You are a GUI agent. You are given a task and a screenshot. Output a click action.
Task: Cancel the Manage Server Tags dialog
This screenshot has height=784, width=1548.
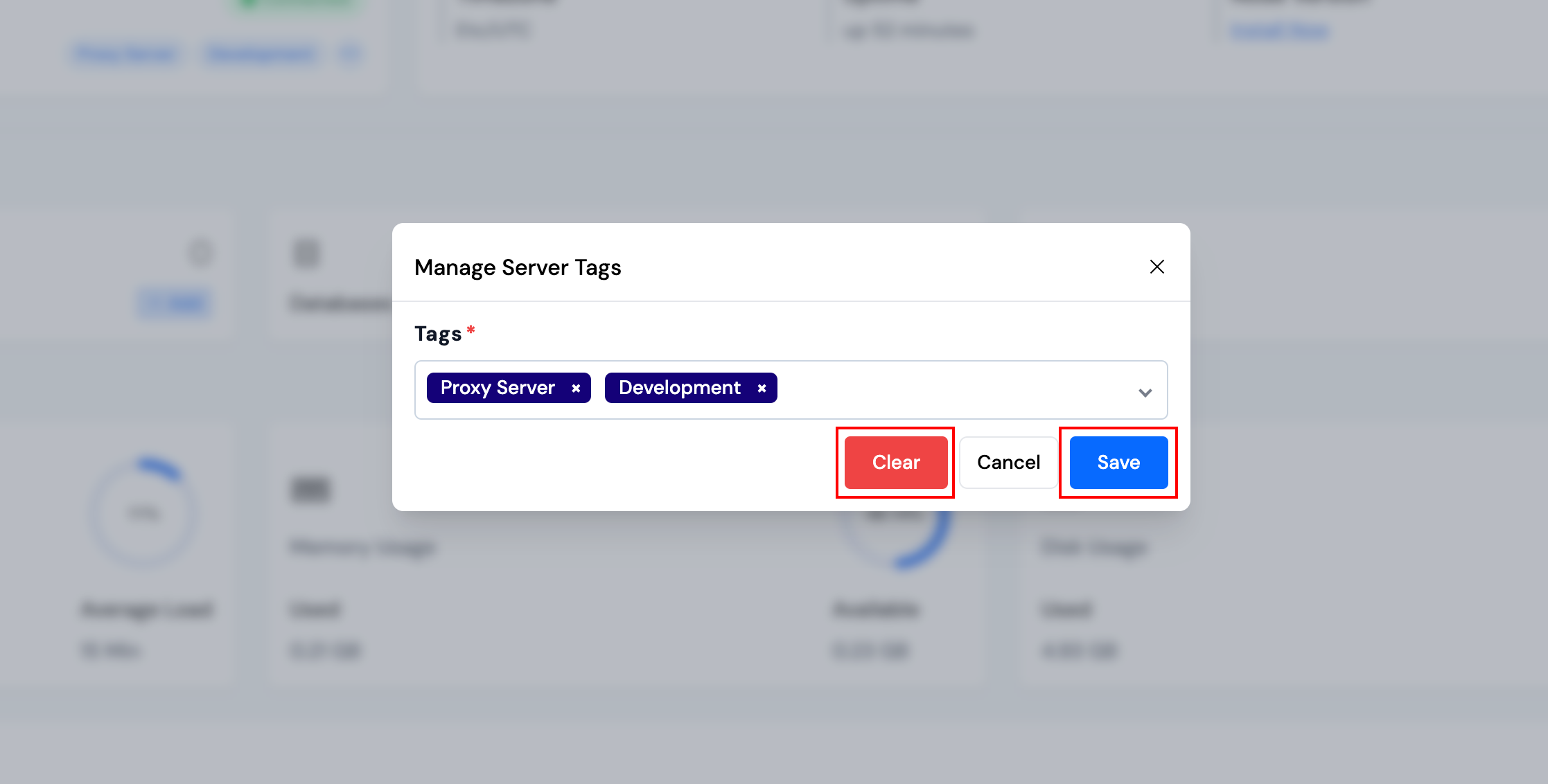point(1008,462)
